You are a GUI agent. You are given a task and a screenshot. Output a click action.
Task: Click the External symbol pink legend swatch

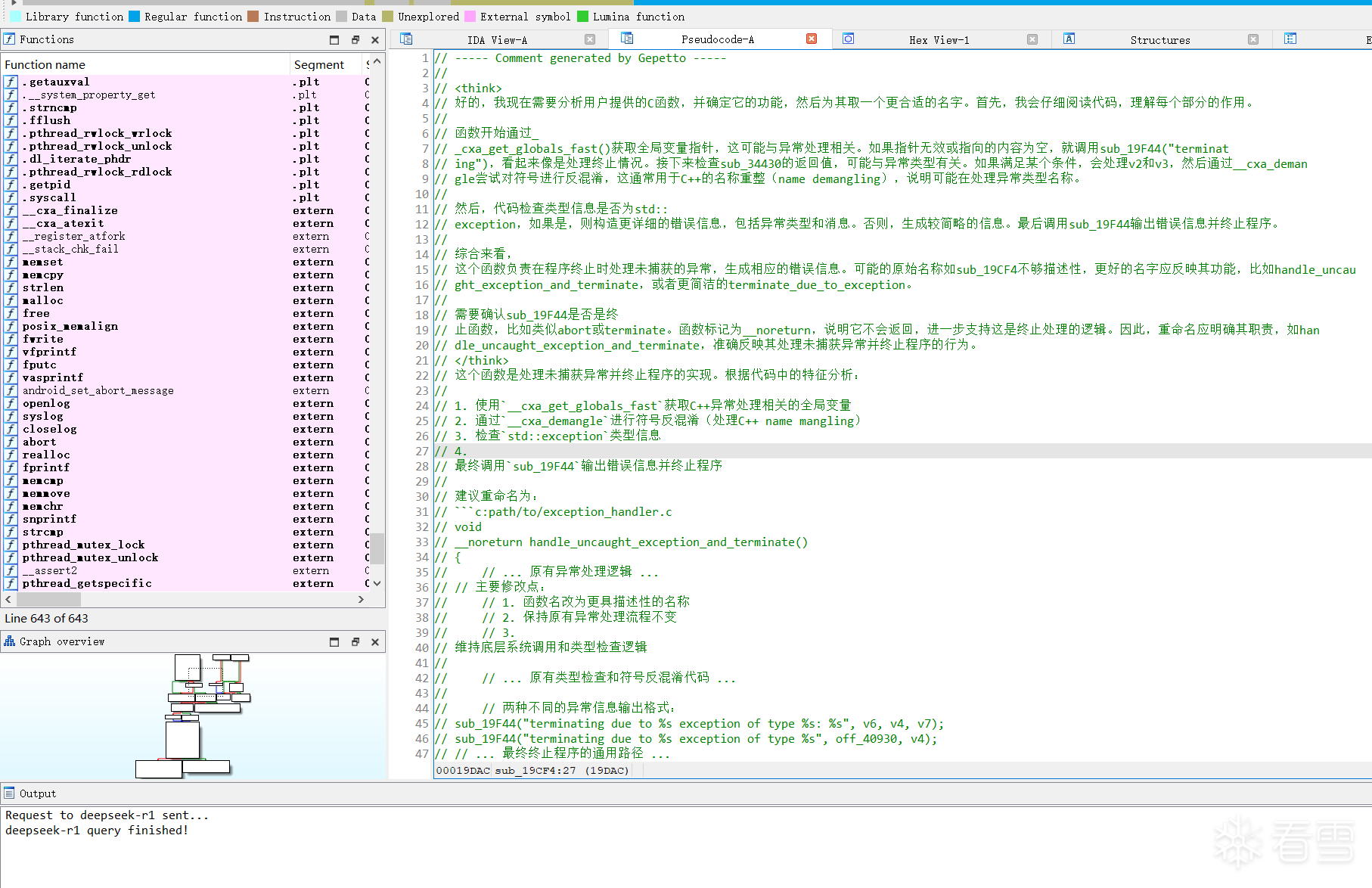pyautogui.click(x=470, y=16)
